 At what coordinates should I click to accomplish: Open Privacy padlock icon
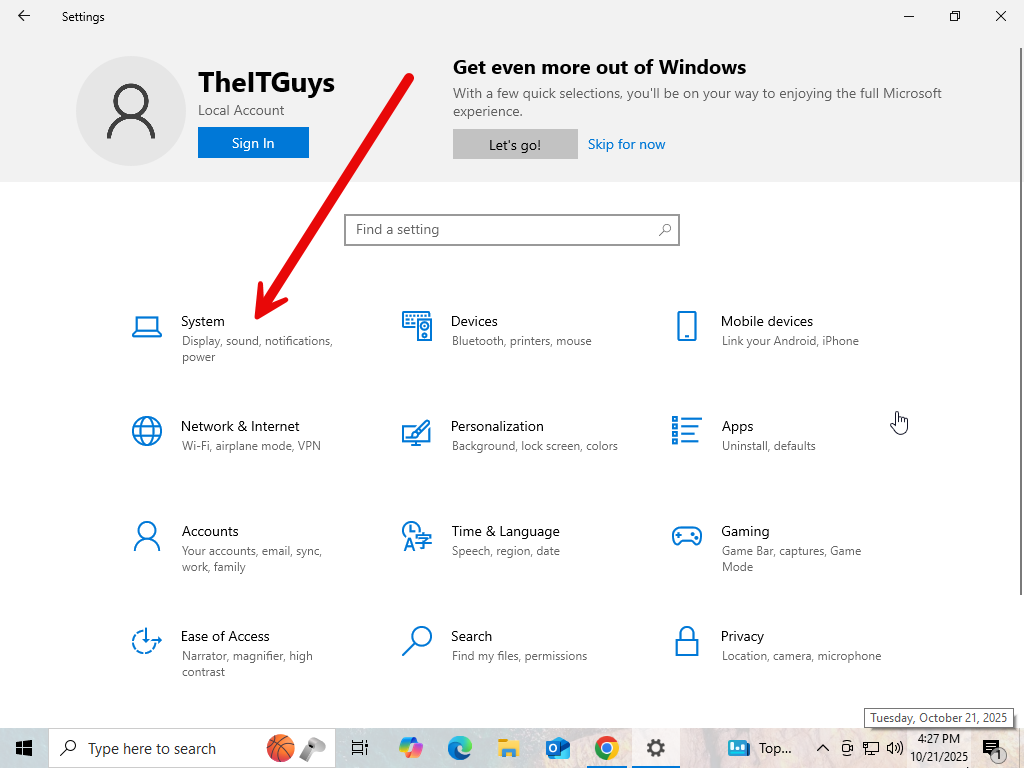click(x=686, y=641)
